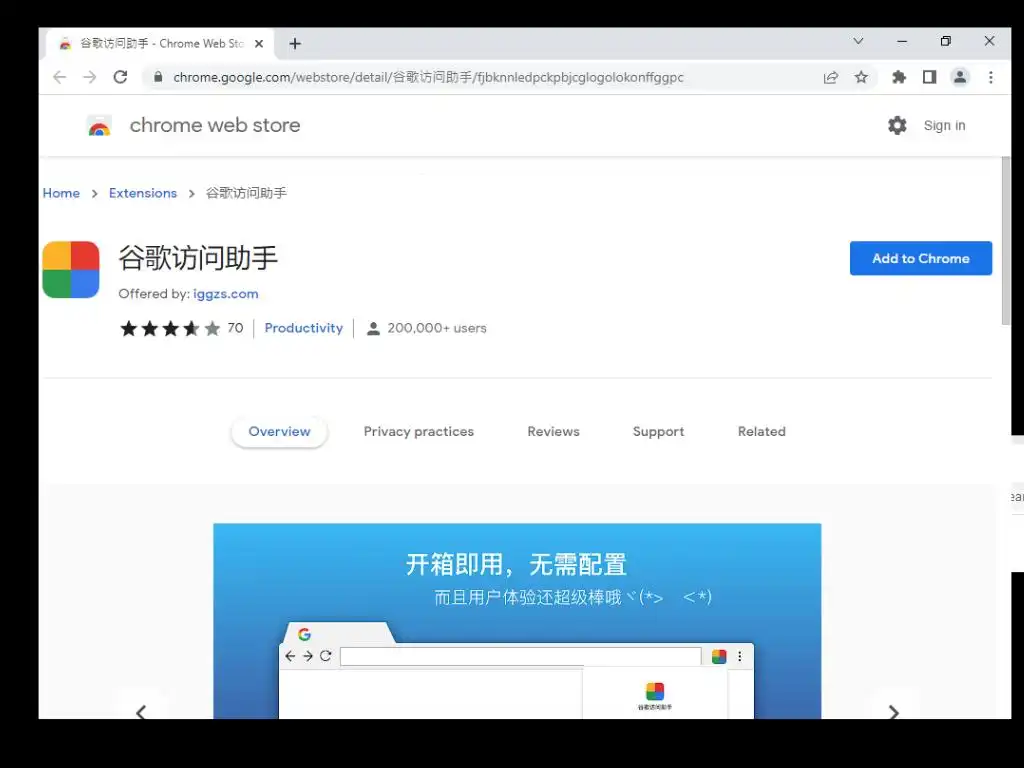Click the users person icon
1024x768 pixels.
click(373, 328)
